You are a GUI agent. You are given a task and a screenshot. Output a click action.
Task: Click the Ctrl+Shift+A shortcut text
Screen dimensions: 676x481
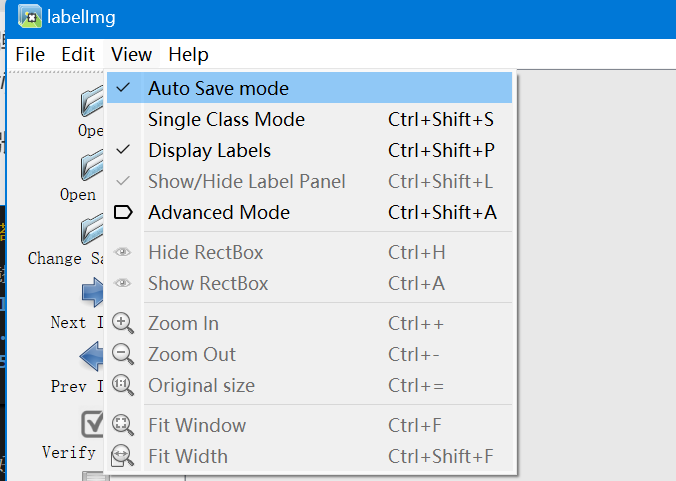pos(442,212)
